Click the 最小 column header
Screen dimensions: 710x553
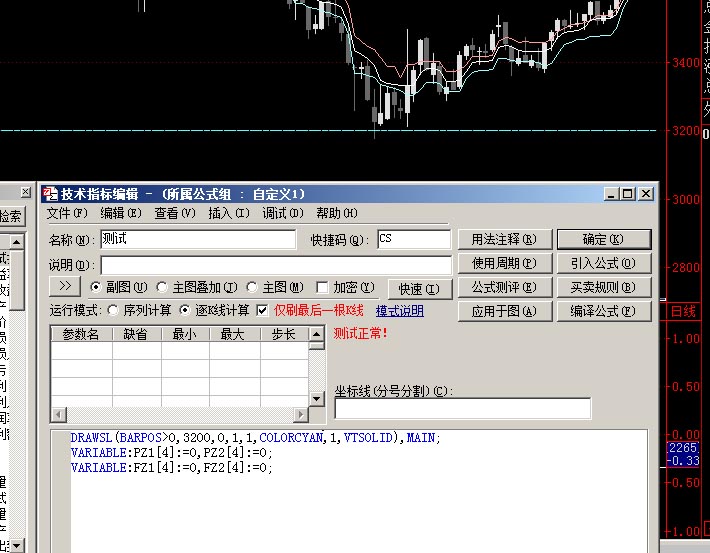coord(185,334)
